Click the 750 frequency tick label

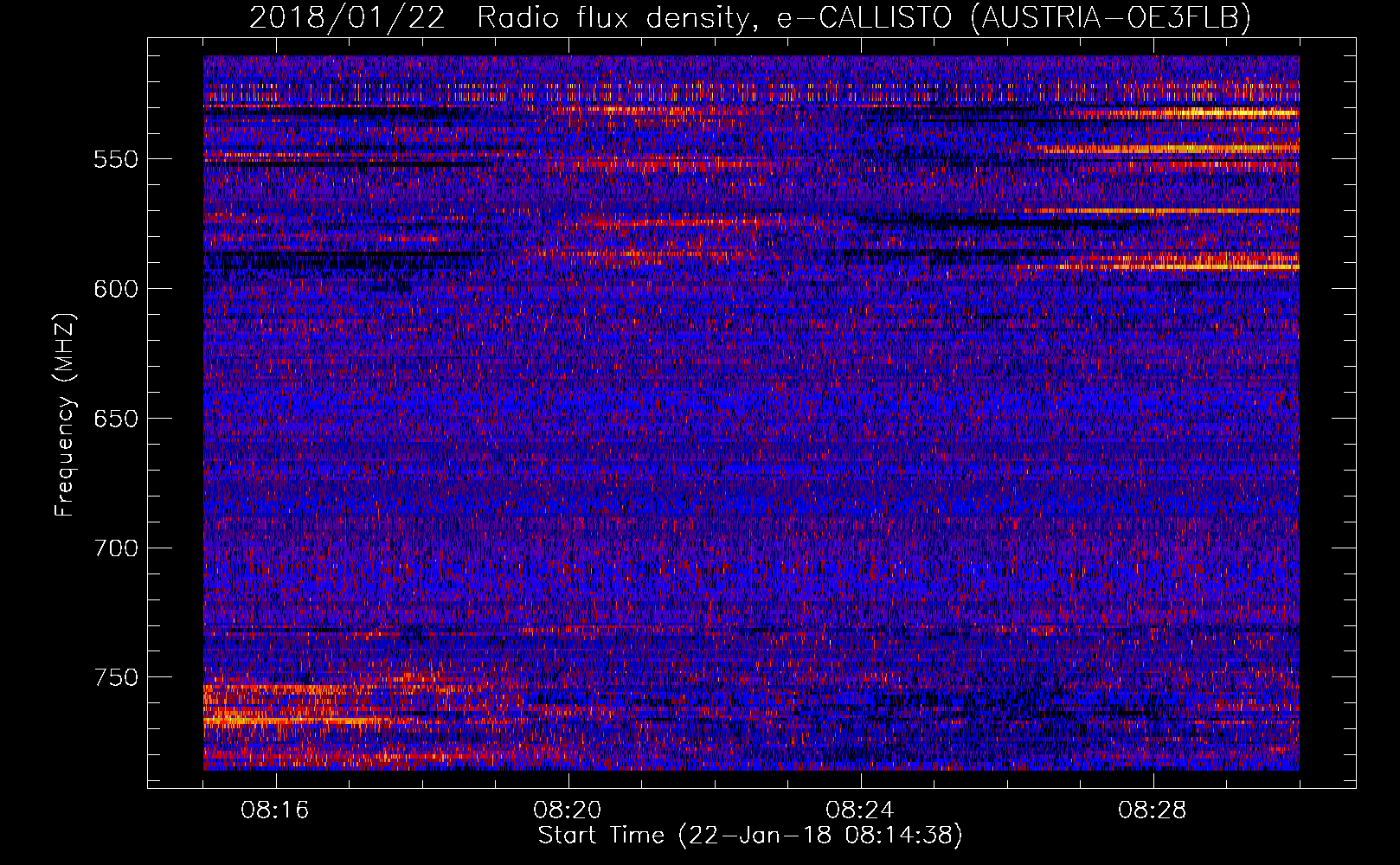[x=116, y=677]
